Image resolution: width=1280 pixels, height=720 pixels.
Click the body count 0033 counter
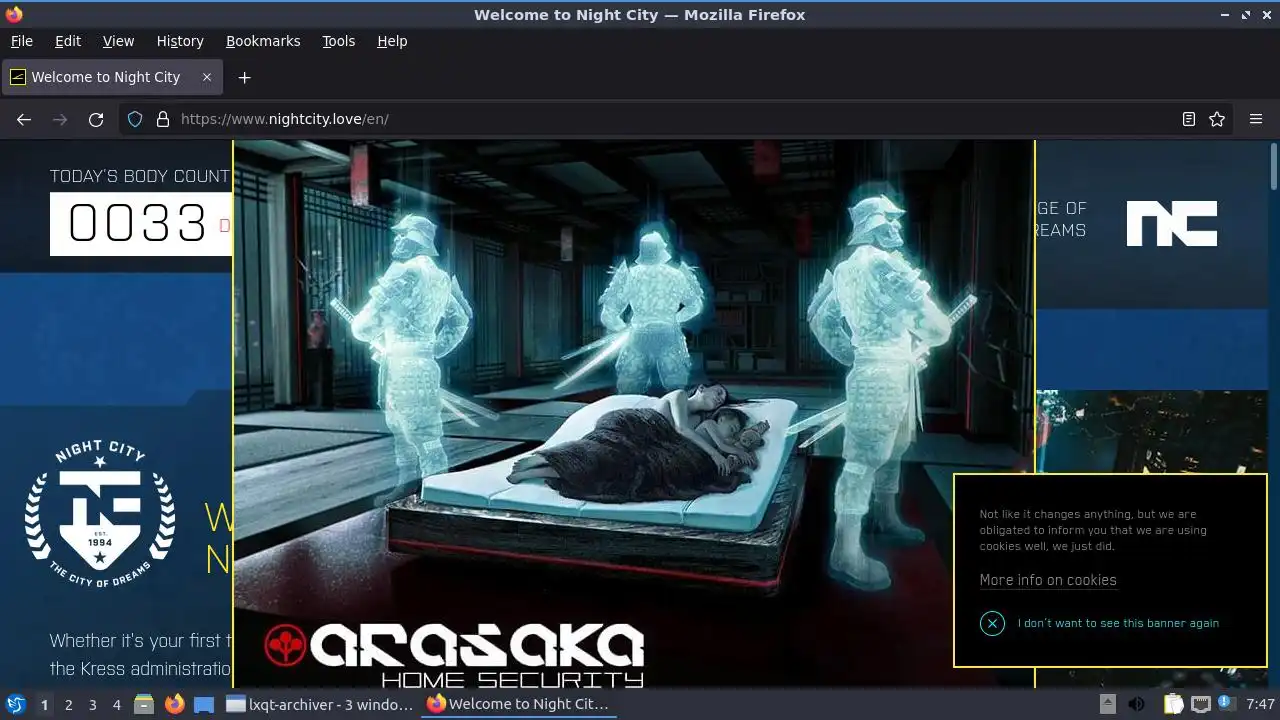(140, 223)
